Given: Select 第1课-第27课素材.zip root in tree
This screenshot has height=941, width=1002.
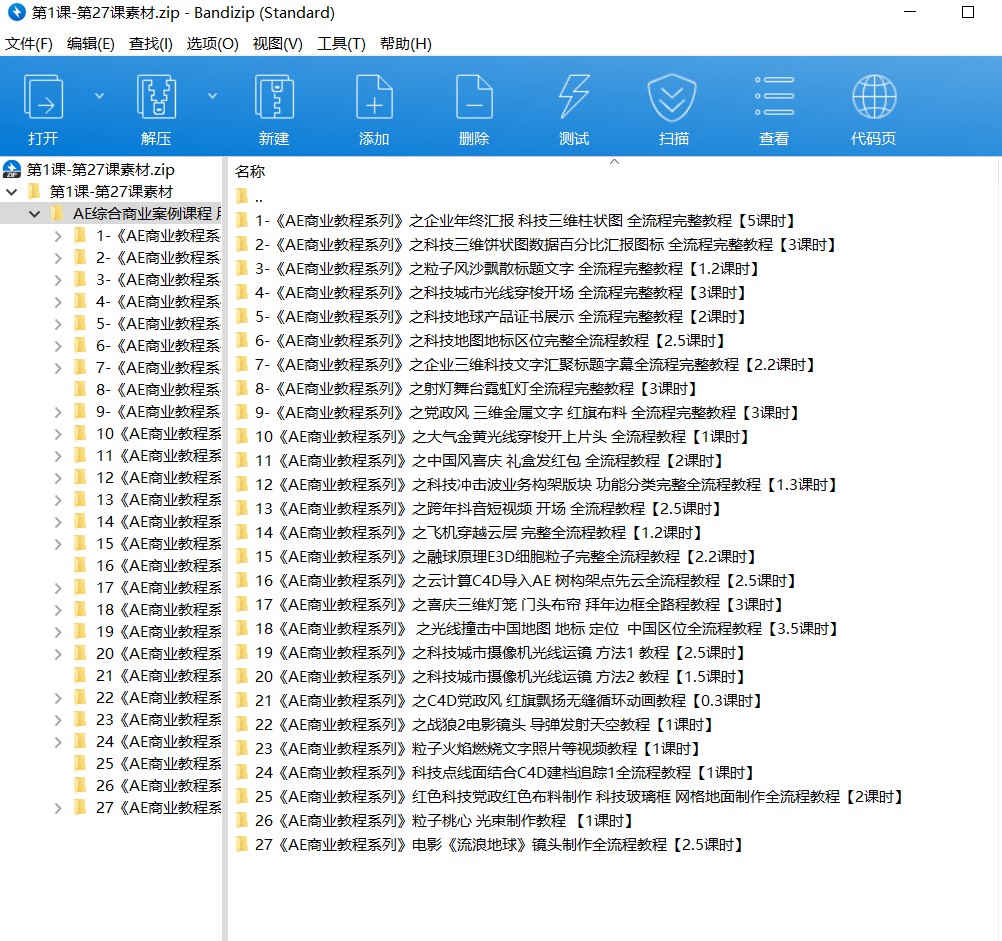Looking at the screenshot, I should click(x=100, y=169).
